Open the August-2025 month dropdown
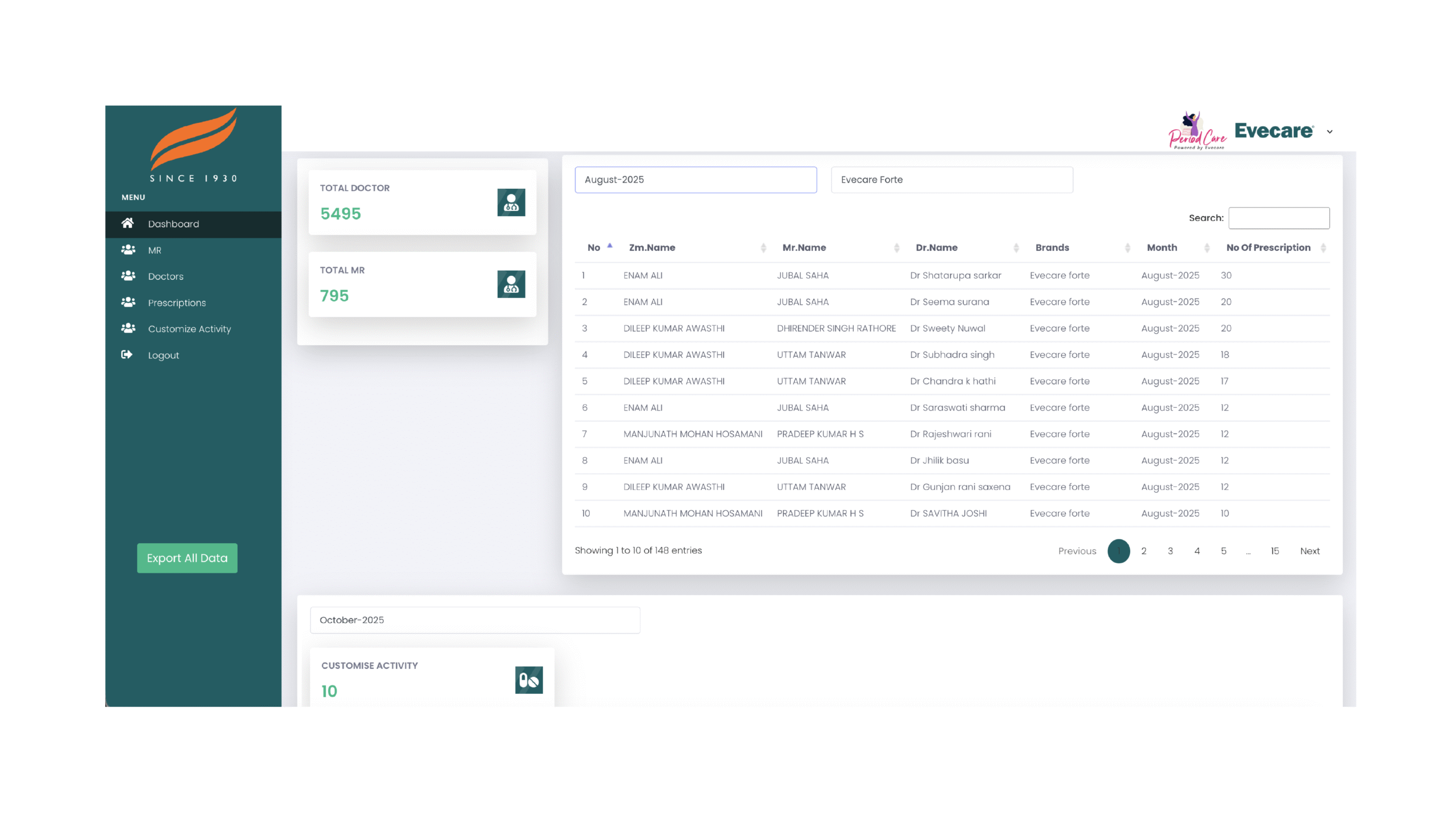This screenshot has height=819, width=1456. (695, 180)
